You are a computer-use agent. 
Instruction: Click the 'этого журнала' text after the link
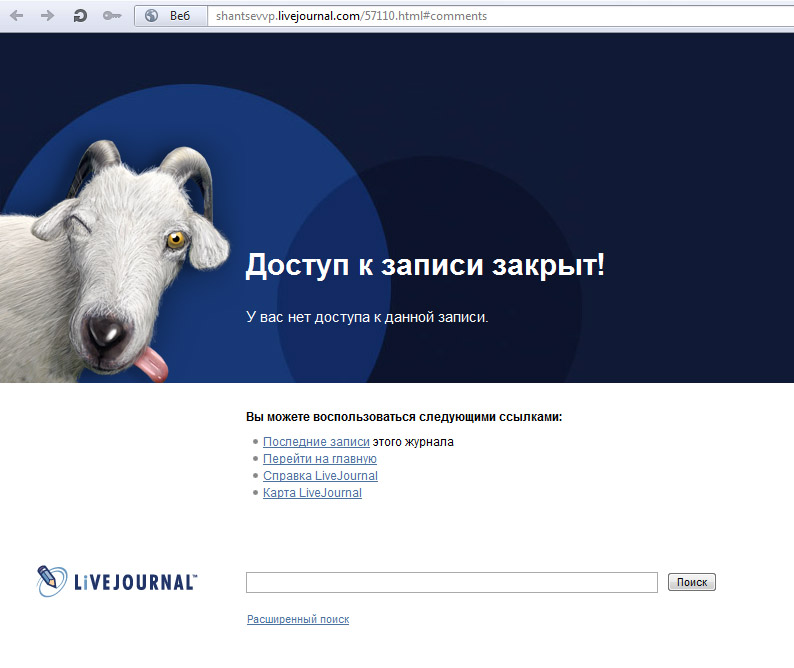(413, 442)
